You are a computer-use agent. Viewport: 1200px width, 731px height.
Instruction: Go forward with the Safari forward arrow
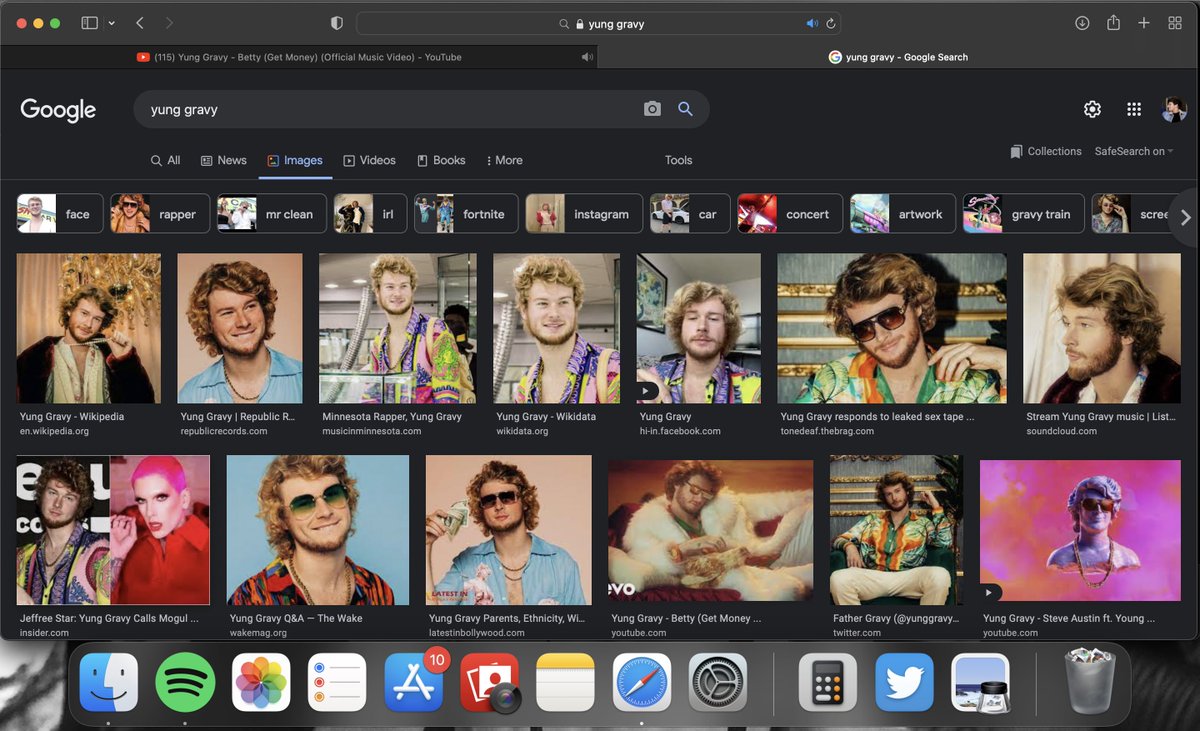click(168, 23)
